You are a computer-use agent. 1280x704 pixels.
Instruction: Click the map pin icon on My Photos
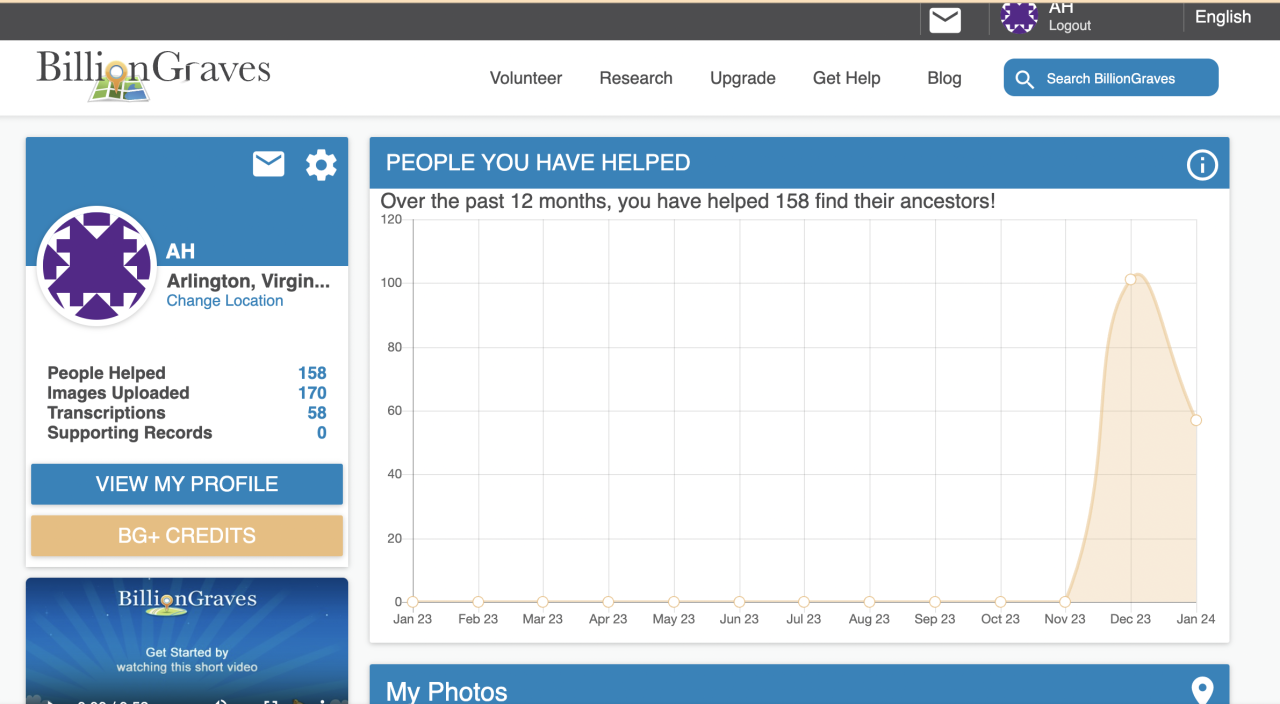[x=1202, y=690]
